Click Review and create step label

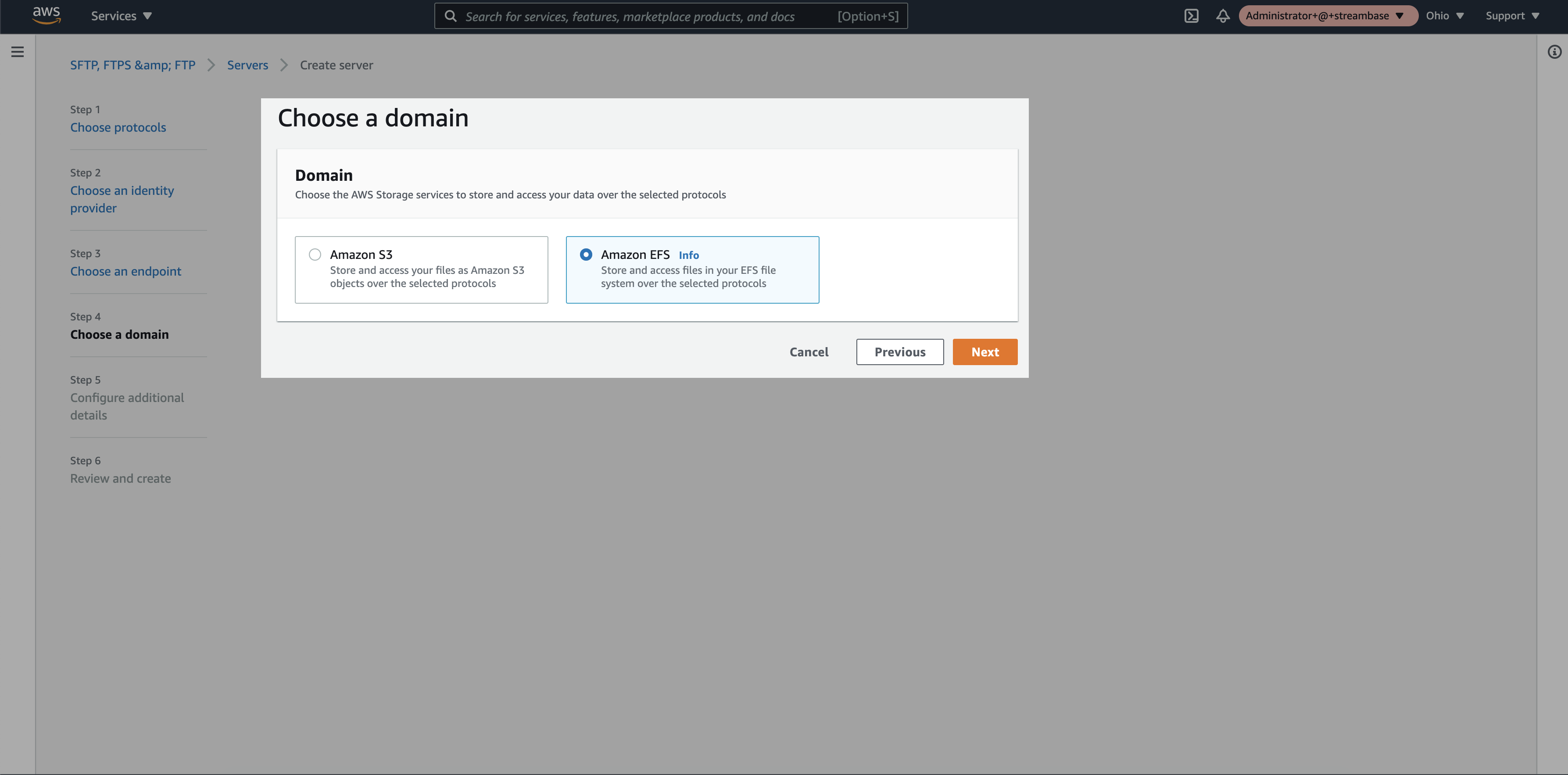[x=121, y=478]
